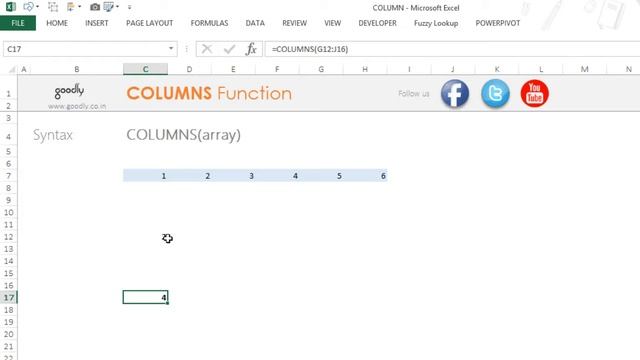The width and height of the screenshot is (640, 360).
Task: Open the Fuzzy Lookup tab
Action: [x=436, y=23]
